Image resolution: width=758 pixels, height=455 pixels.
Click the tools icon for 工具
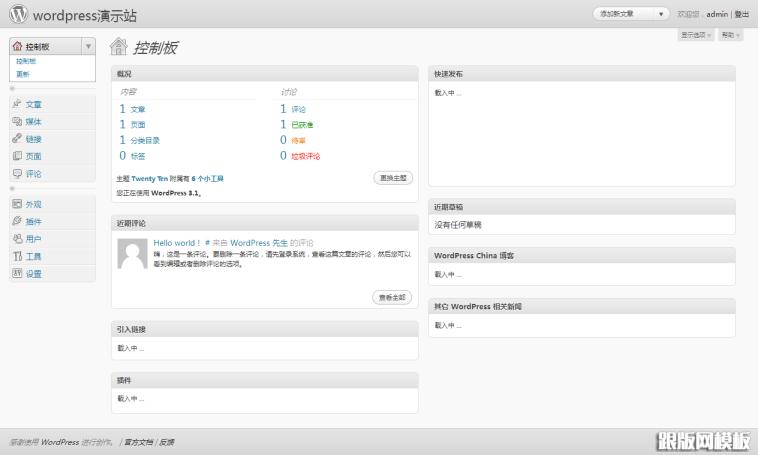click(x=17, y=256)
